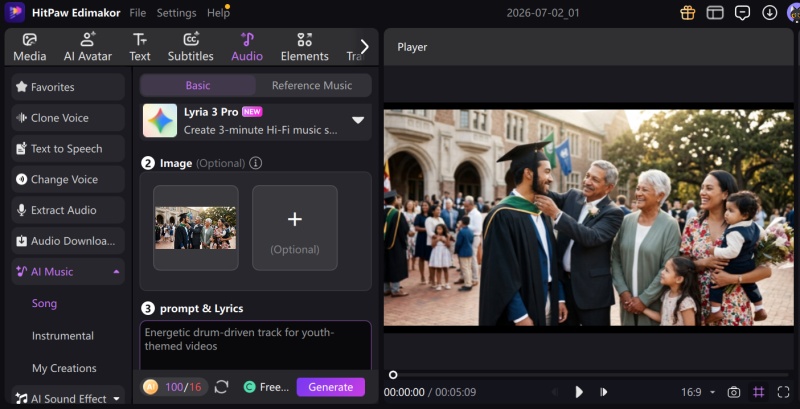The width and height of the screenshot is (800, 409).
Task: Open Favorites in the audio sidebar
Action: pos(68,87)
